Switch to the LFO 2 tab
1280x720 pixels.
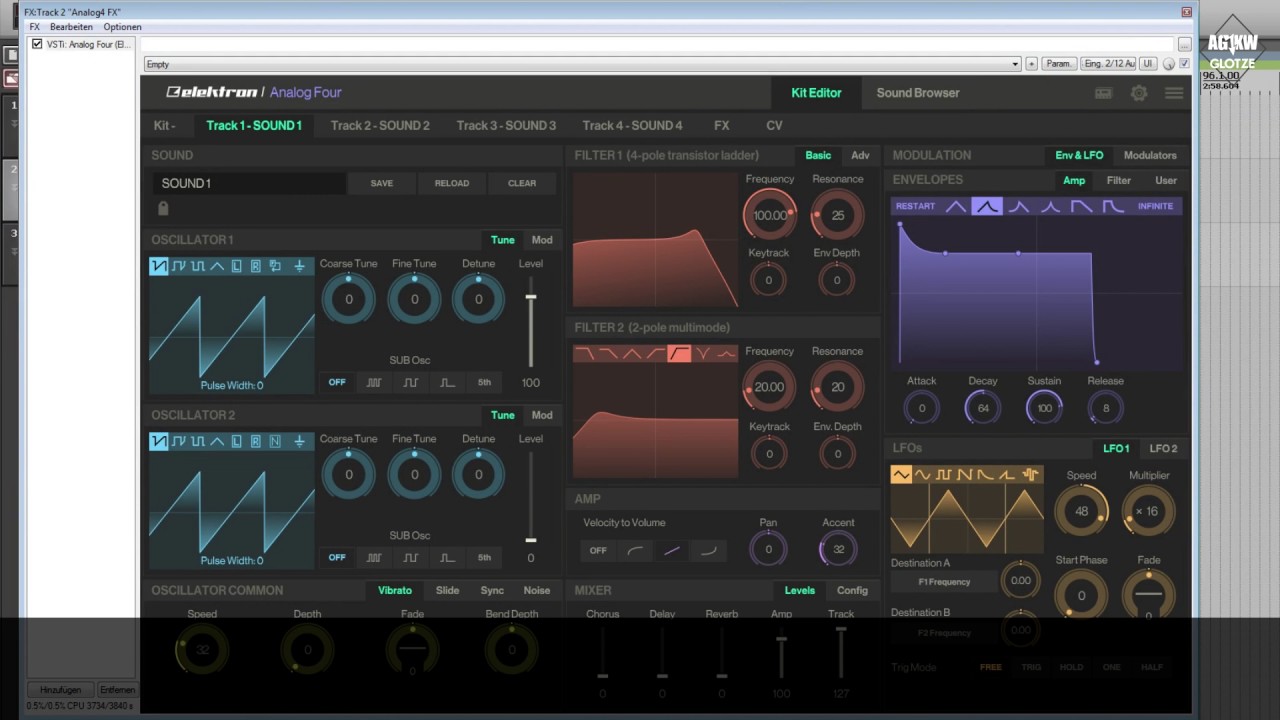(x=1163, y=448)
